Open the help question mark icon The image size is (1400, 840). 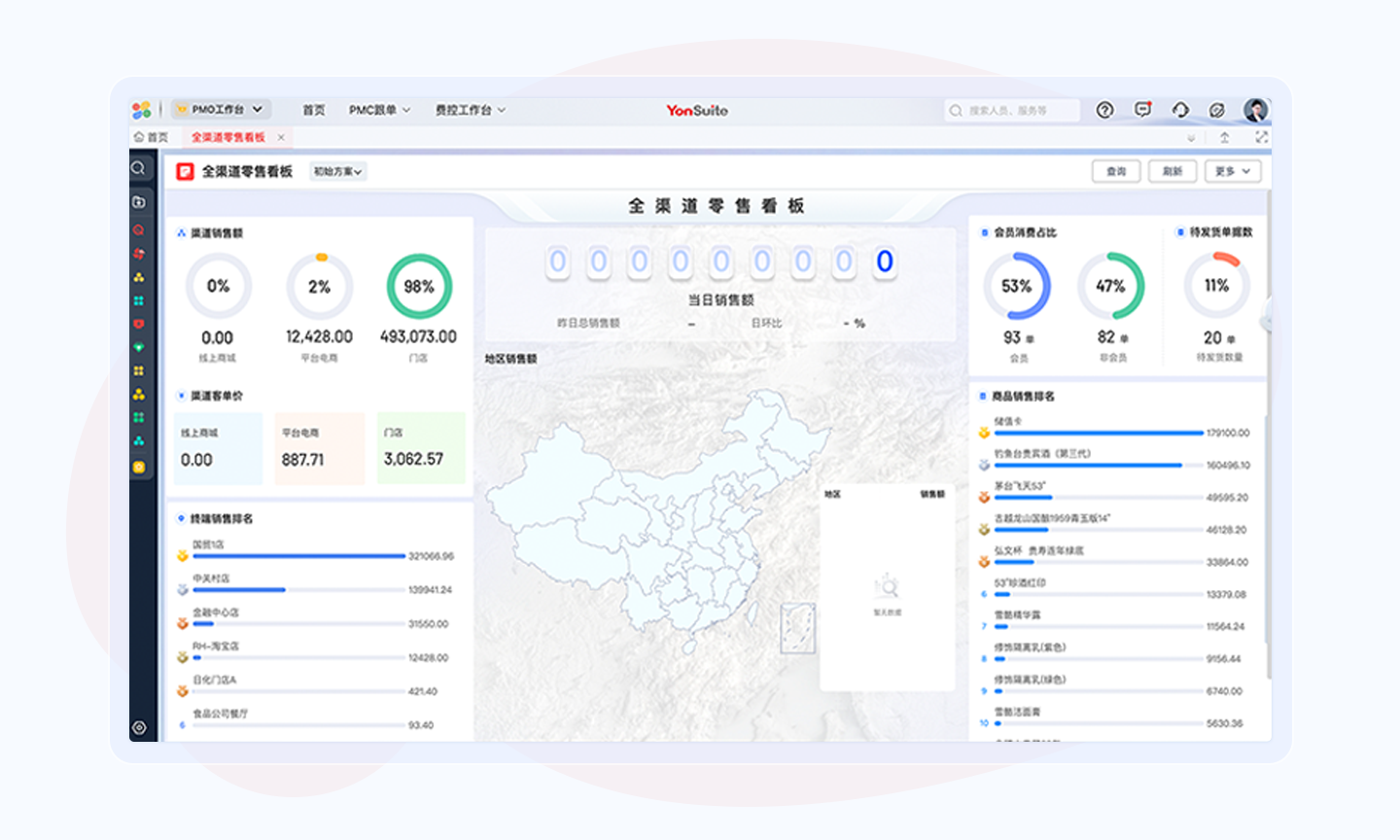point(1104,110)
